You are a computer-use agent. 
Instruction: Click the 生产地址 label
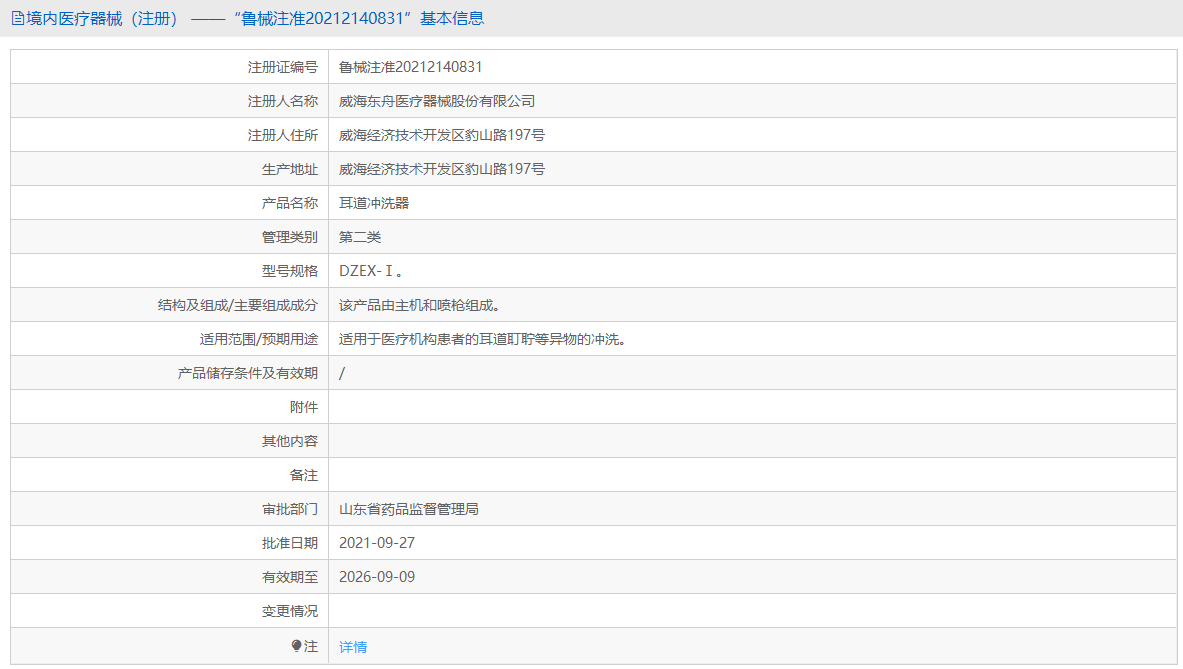[x=290, y=169]
